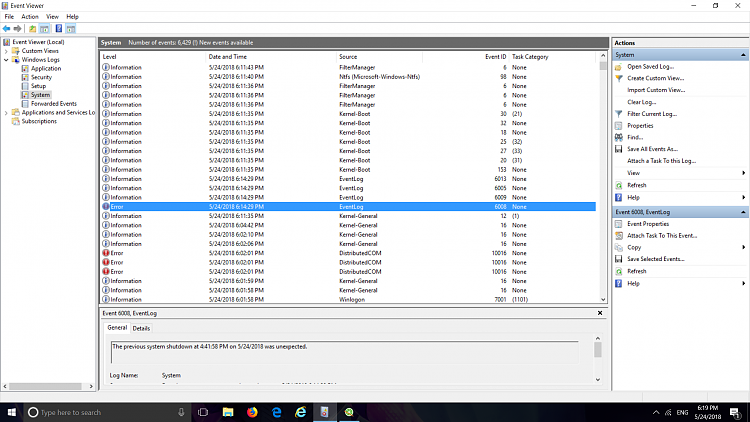Click the red error icon at 6:02:01 PM first DistributedCOM row
Screen dimensions: 750x422
point(106,253)
